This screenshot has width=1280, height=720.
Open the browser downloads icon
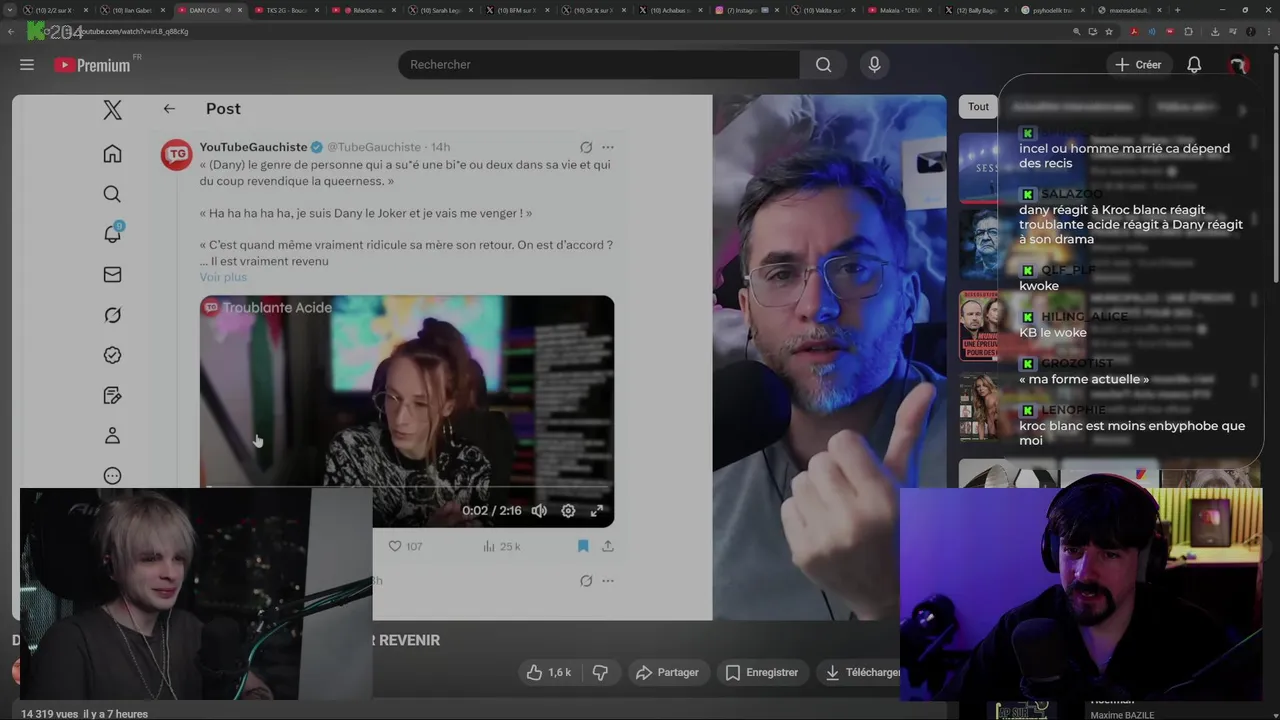[x=1214, y=31]
